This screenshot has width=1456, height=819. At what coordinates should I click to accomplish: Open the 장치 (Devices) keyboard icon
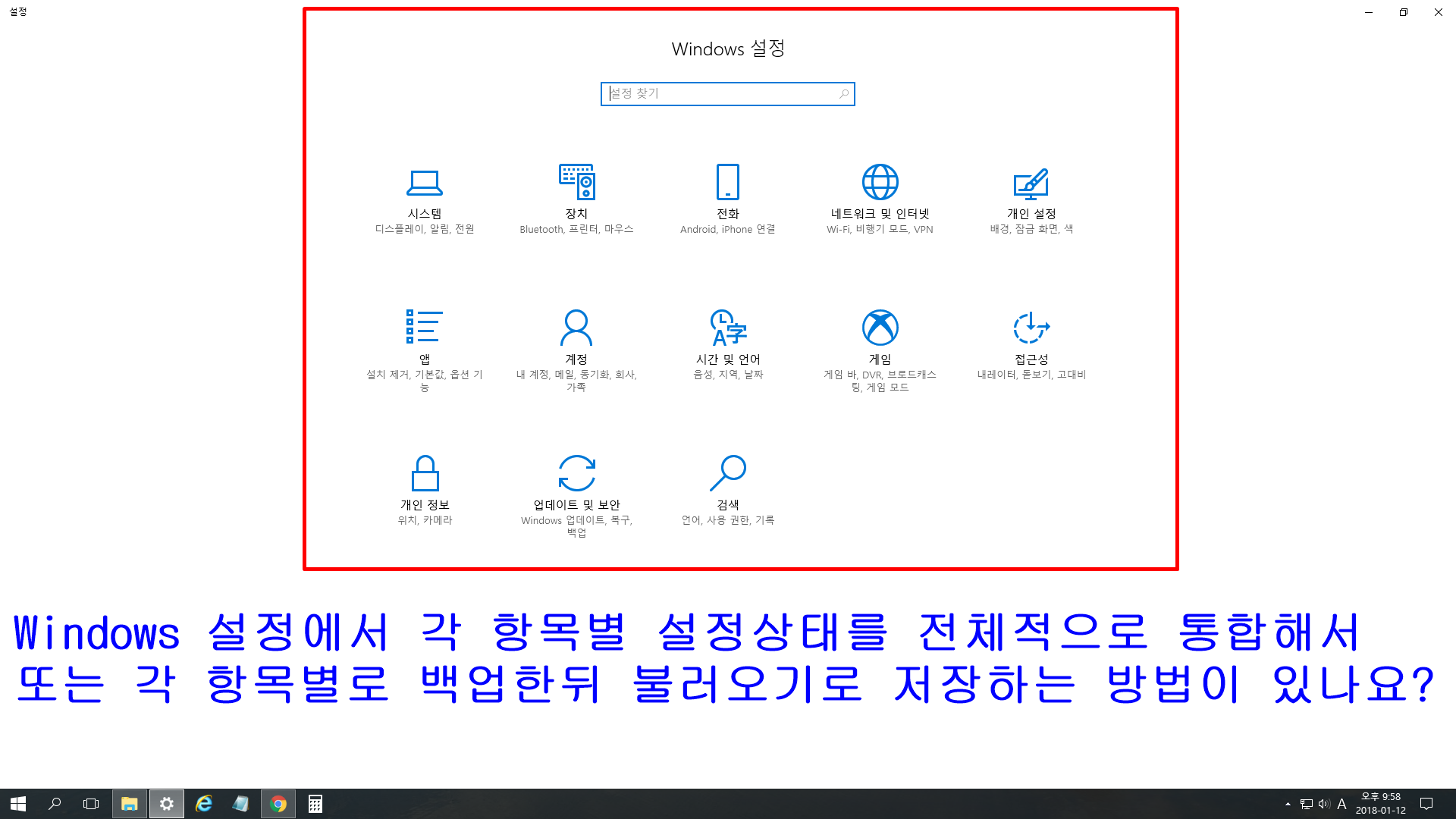(576, 182)
